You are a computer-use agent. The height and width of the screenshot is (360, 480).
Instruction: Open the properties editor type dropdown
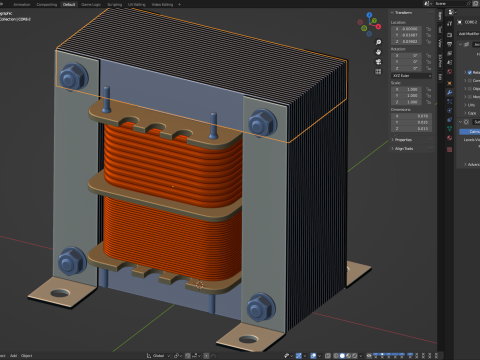(452, 12)
